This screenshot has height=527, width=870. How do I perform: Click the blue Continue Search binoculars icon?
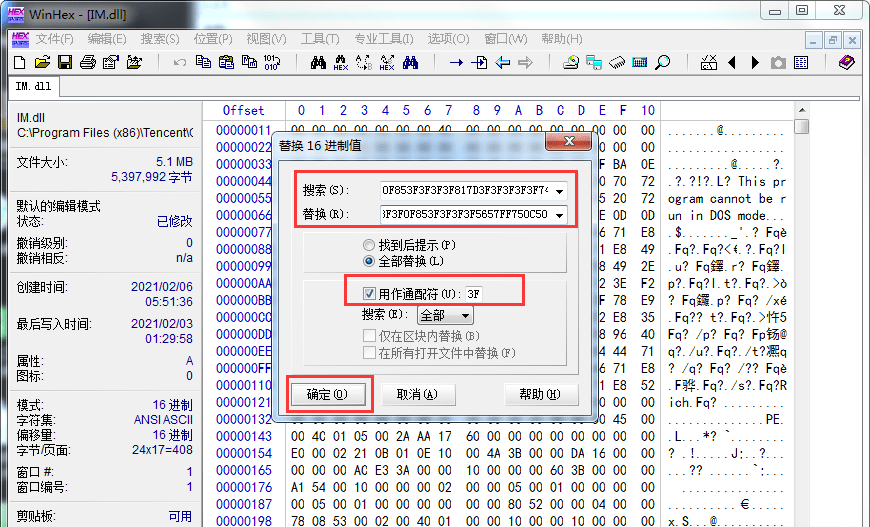click(x=410, y=62)
